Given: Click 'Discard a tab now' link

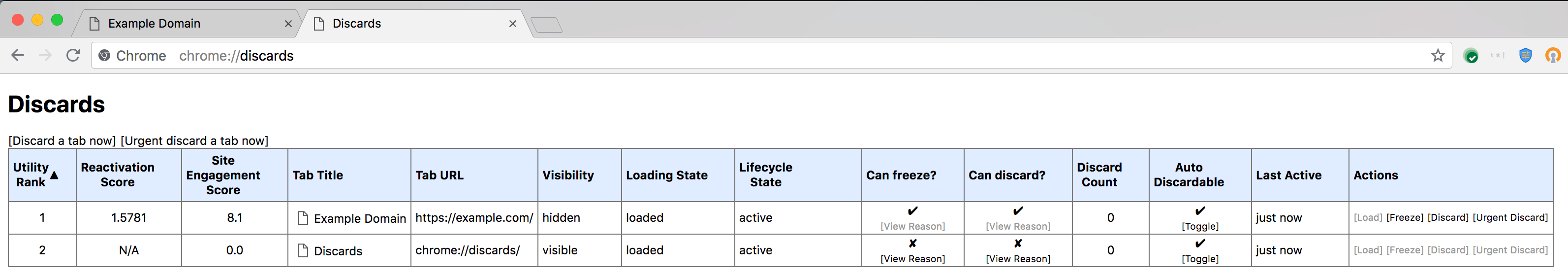Looking at the screenshot, I should [x=62, y=141].
